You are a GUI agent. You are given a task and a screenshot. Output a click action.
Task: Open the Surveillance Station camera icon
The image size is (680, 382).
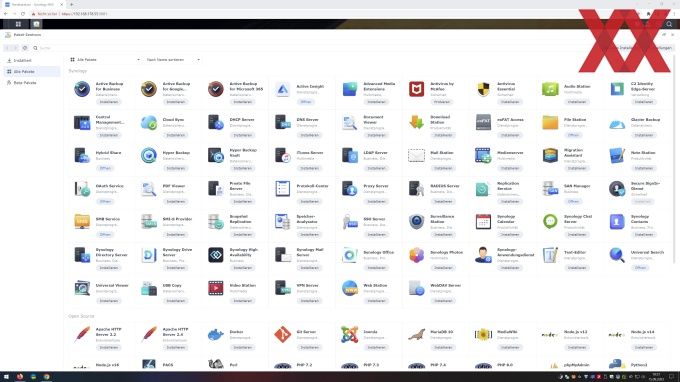[x=416, y=222]
